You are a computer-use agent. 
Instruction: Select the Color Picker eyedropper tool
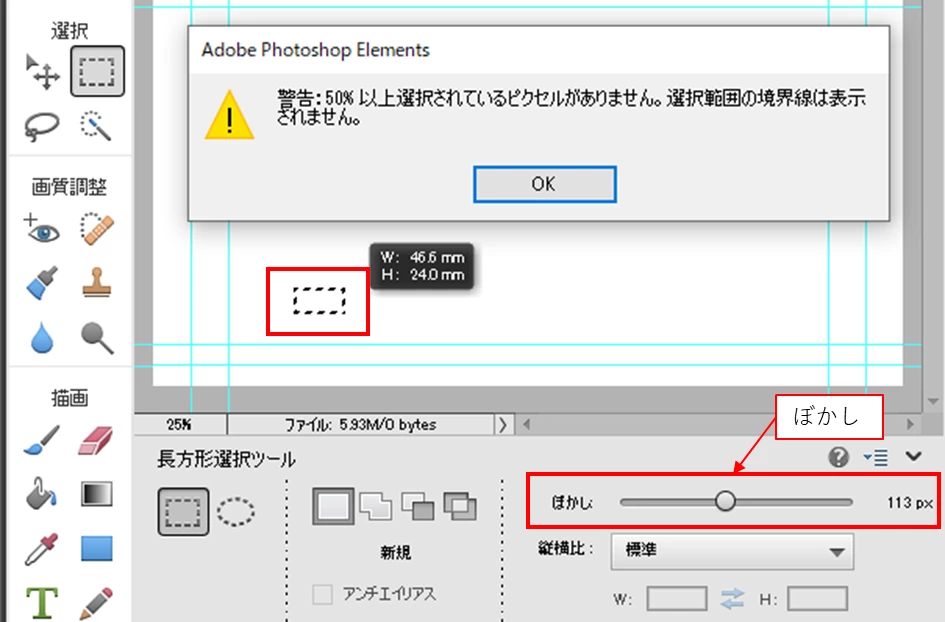42,548
